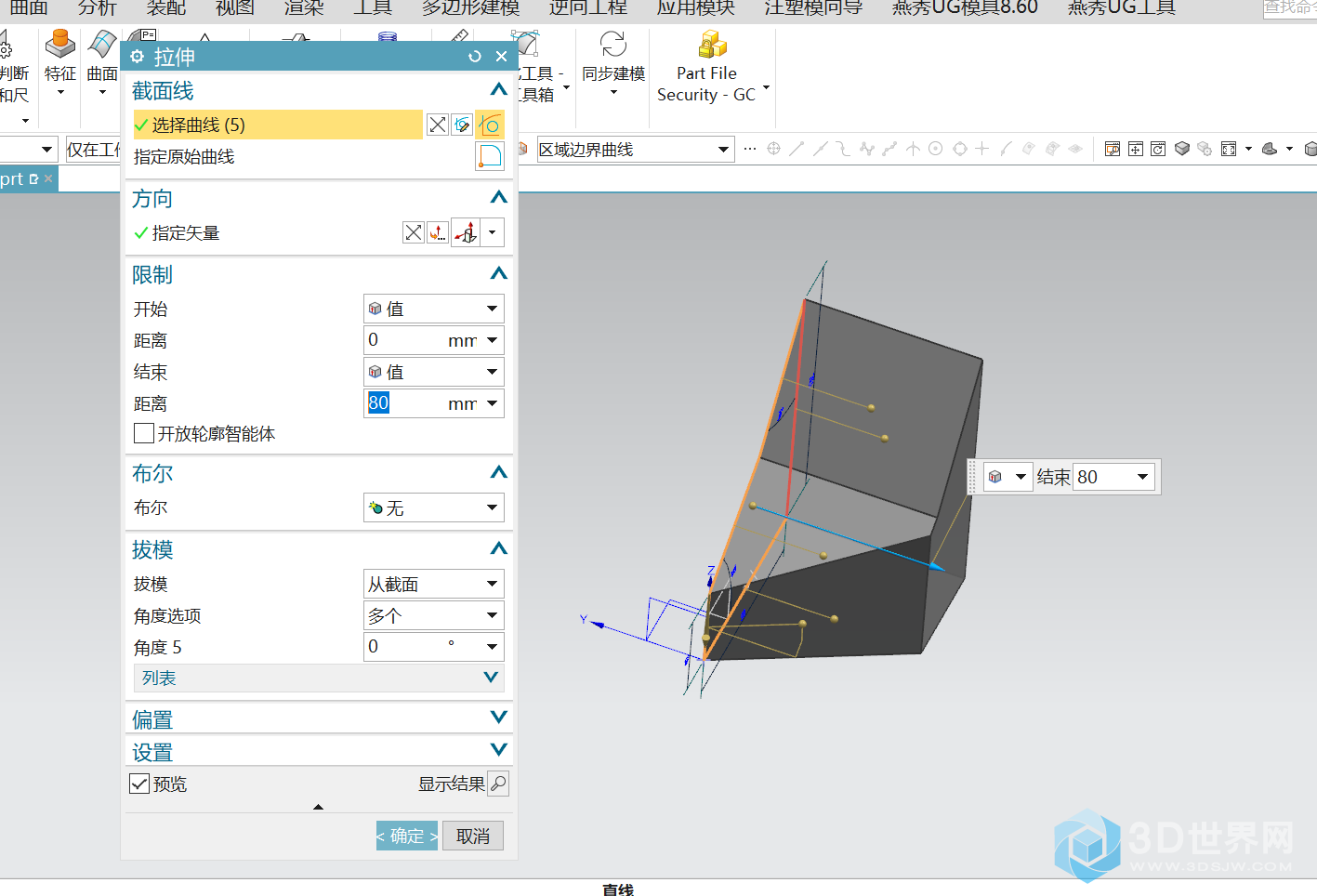Click the quadrant point snap icon

coord(960,149)
